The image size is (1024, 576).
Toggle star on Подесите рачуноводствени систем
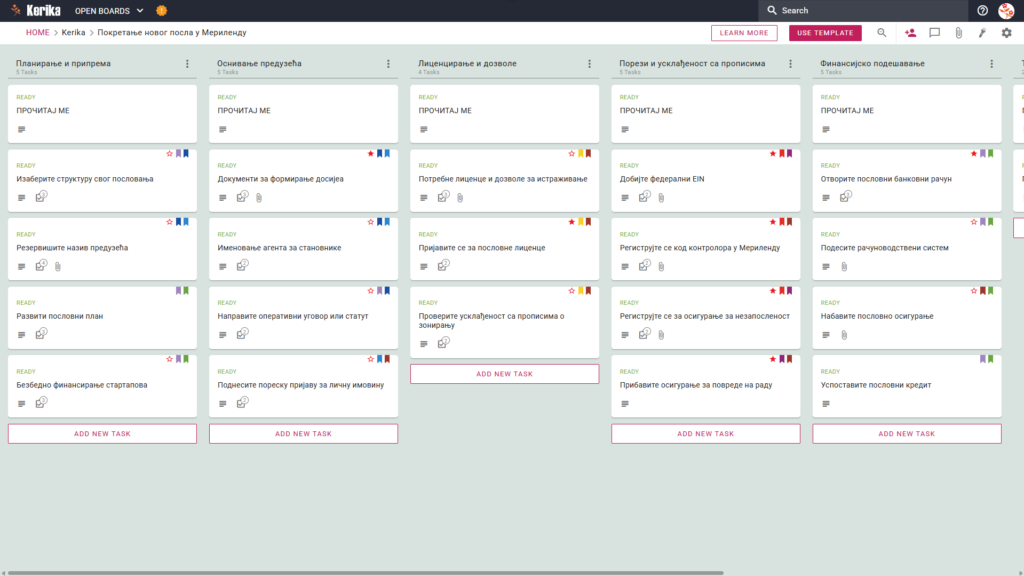[974, 222]
